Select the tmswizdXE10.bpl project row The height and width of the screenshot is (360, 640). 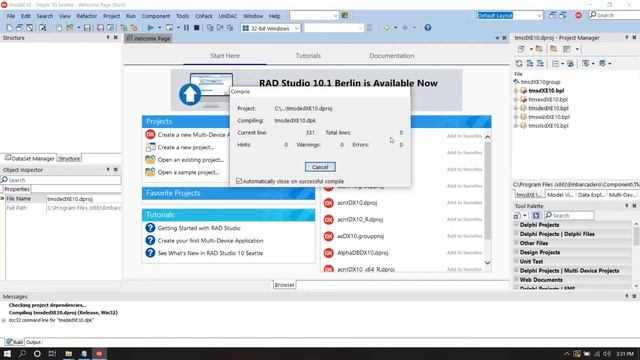pos(549,117)
